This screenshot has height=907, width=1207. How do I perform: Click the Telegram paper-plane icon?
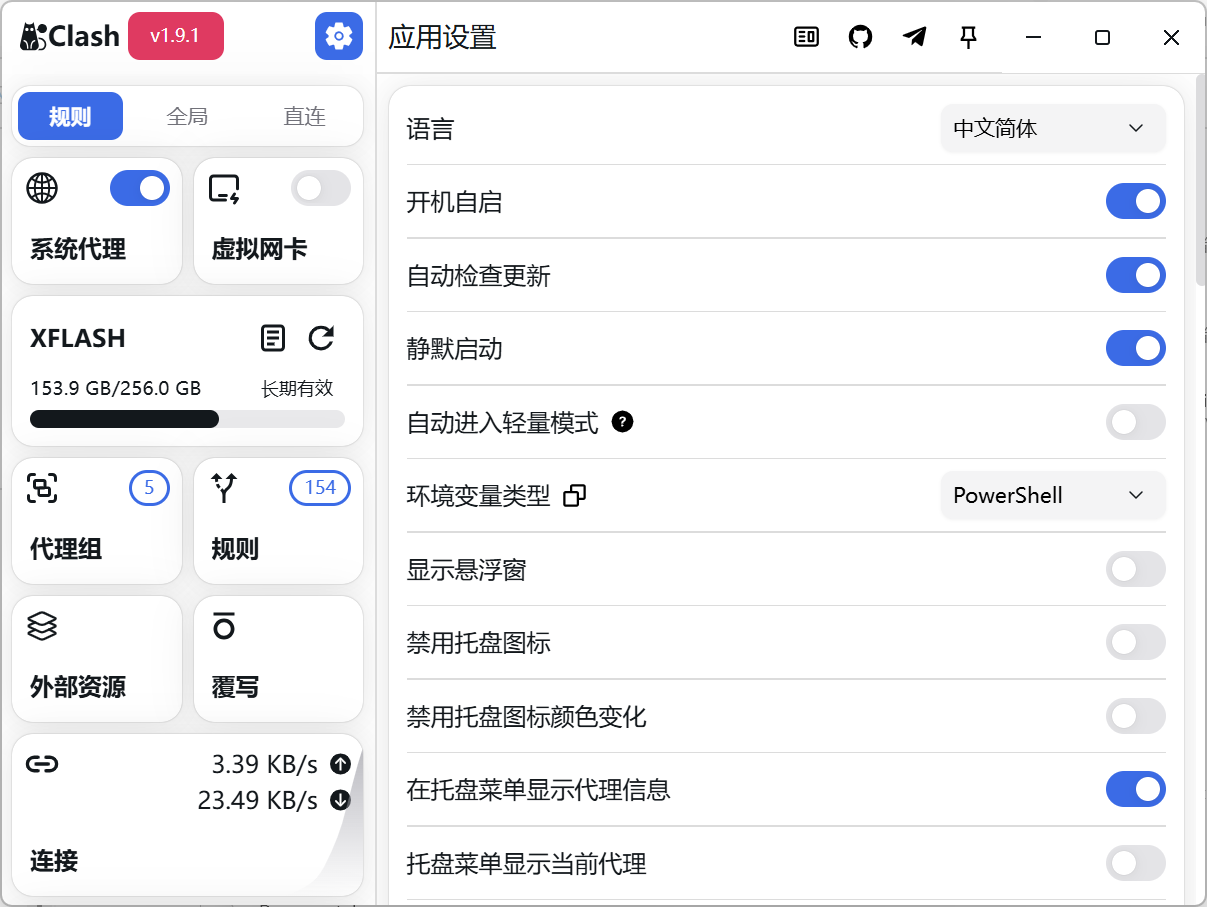914,37
